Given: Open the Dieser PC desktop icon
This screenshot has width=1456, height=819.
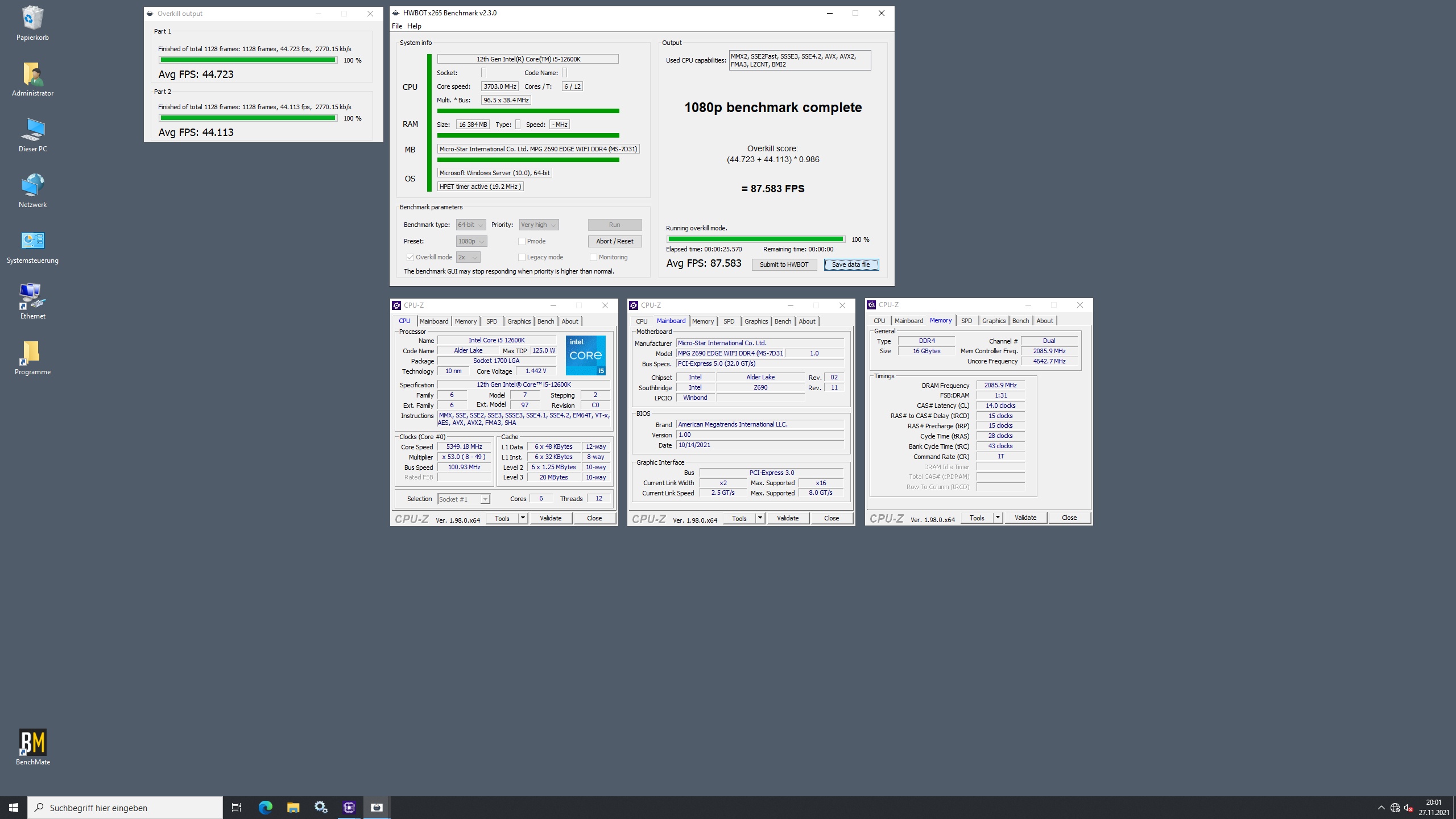Looking at the screenshot, I should (32, 135).
